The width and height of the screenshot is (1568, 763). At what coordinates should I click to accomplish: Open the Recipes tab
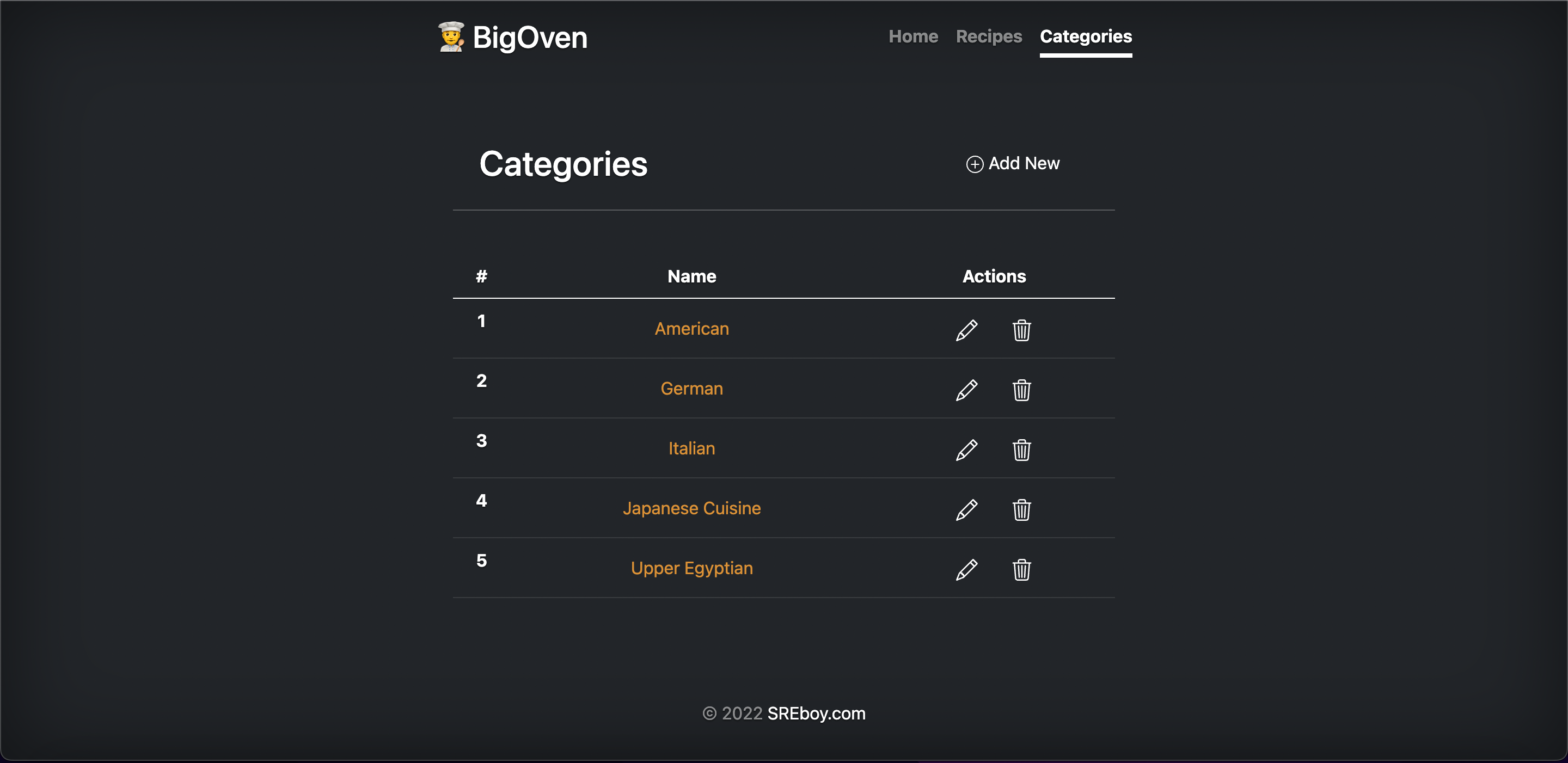[x=989, y=36]
